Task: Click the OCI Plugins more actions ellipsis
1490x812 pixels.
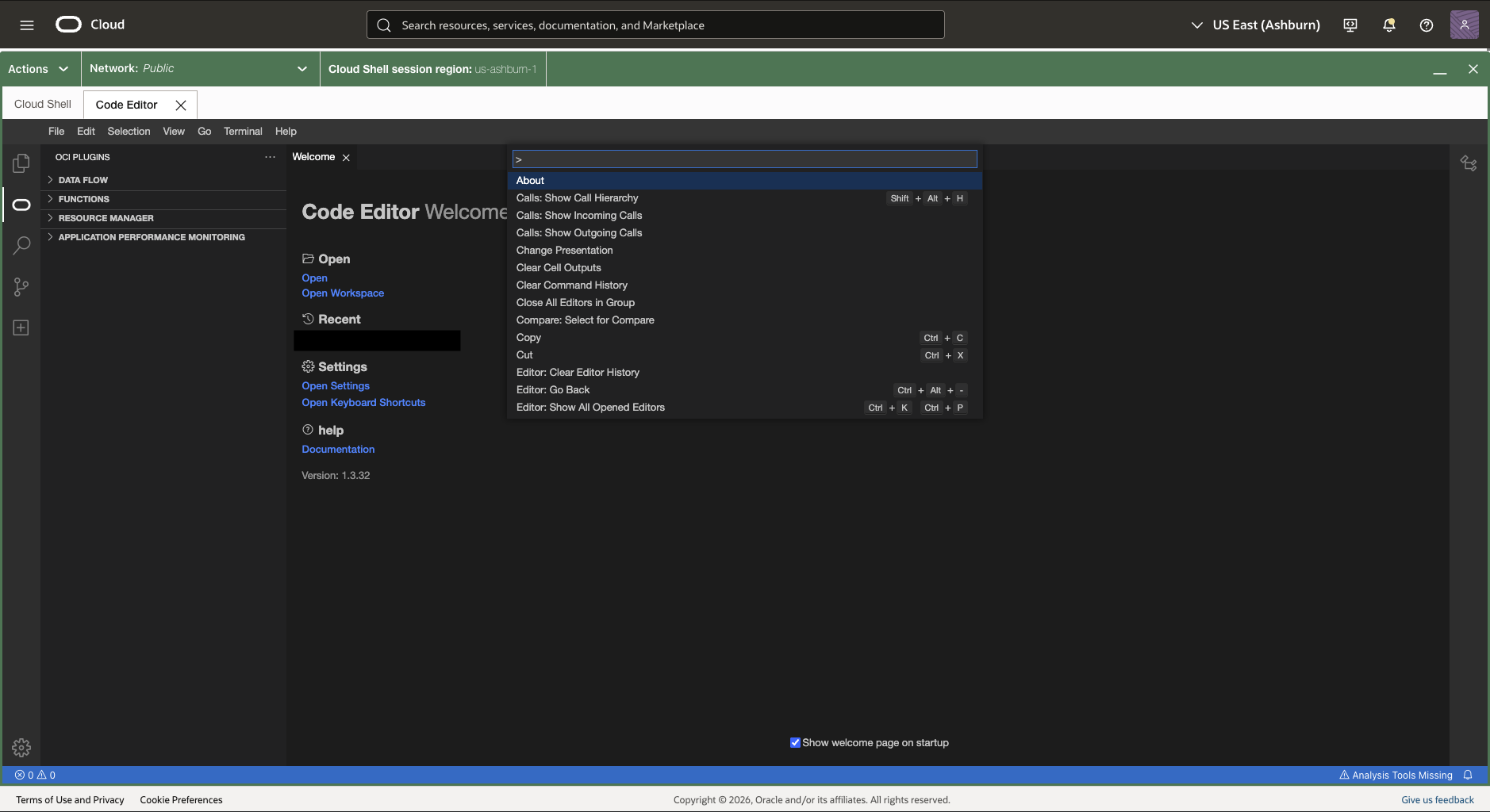Action: [271, 157]
